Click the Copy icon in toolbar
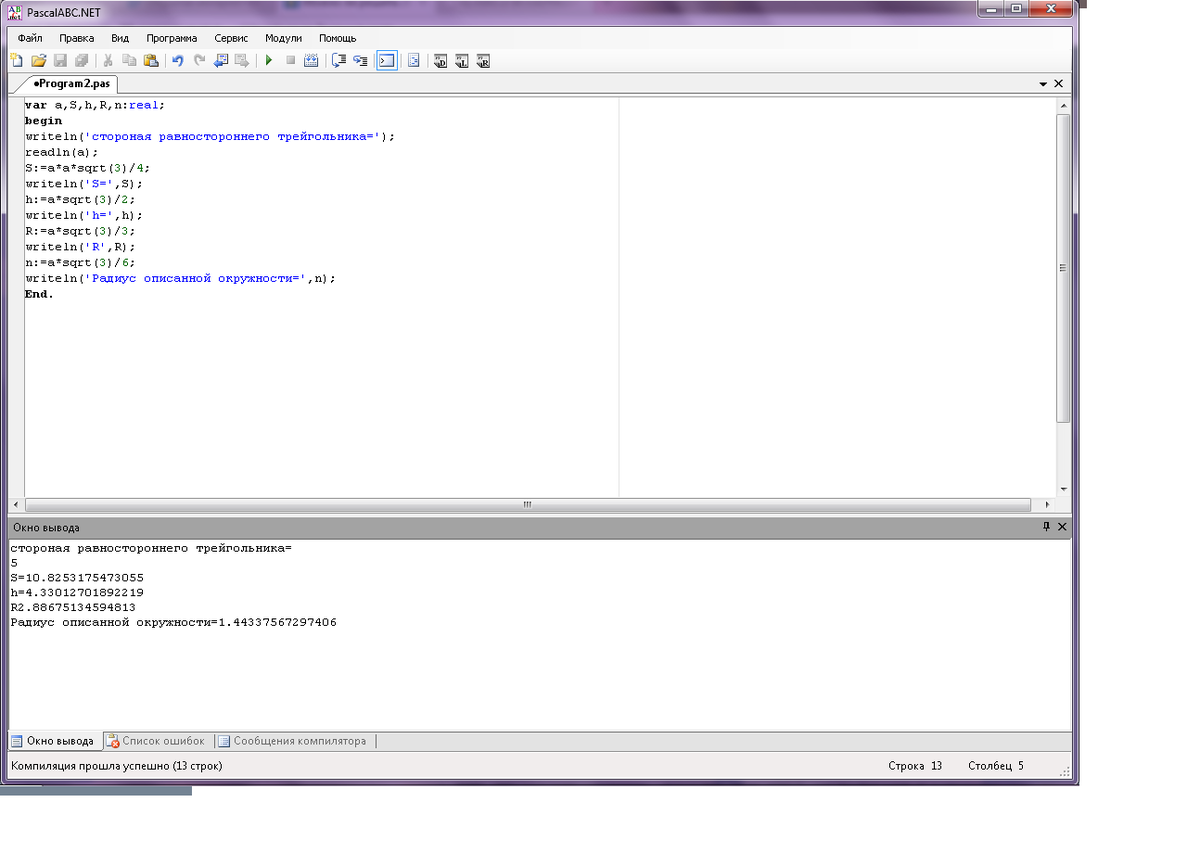 (x=130, y=61)
